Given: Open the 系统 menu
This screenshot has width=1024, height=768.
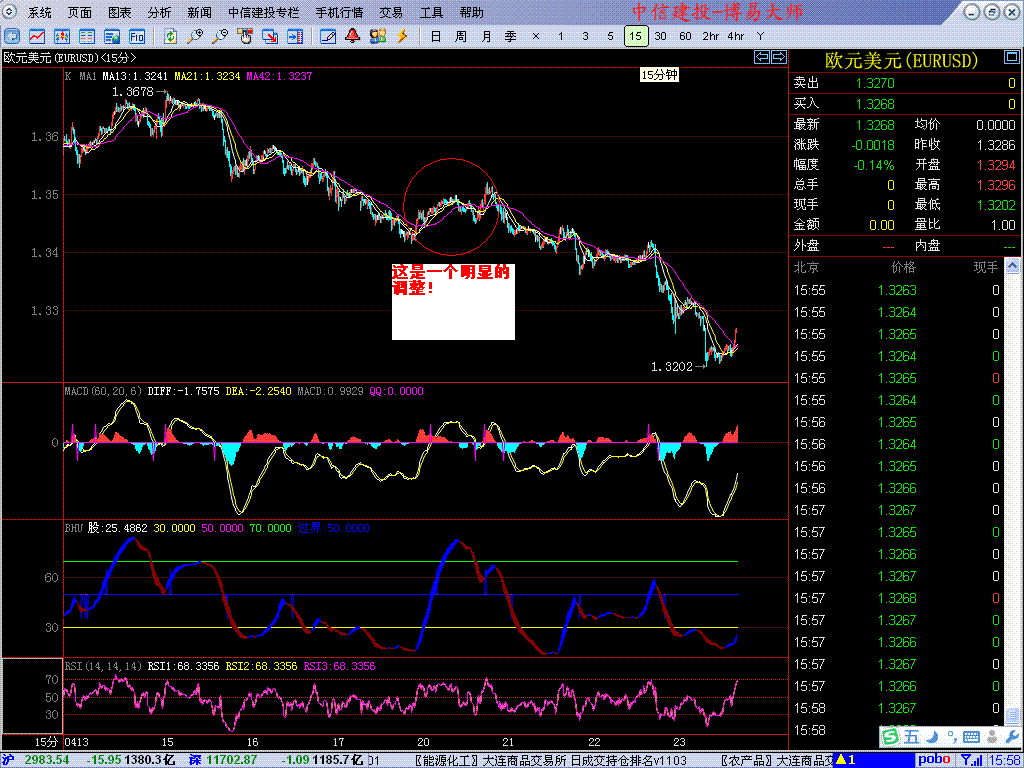Looking at the screenshot, I should [39, 12].
